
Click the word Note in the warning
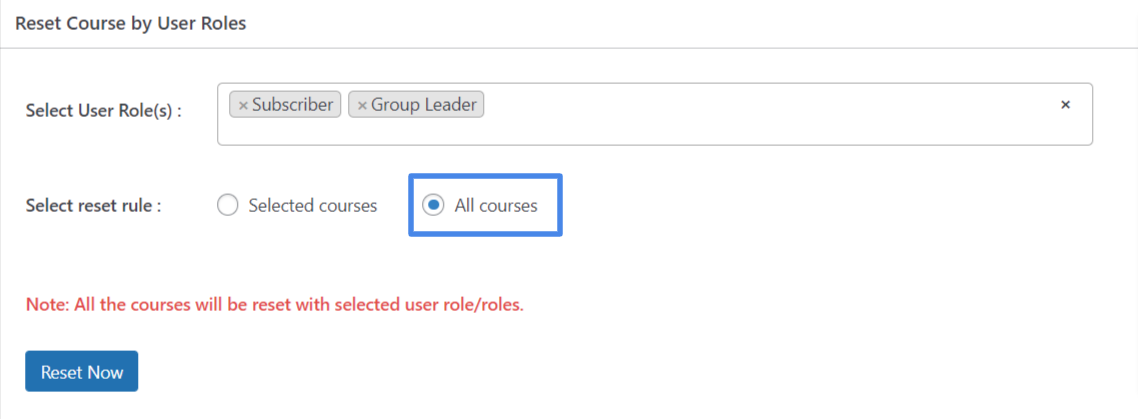coord(46,304)
